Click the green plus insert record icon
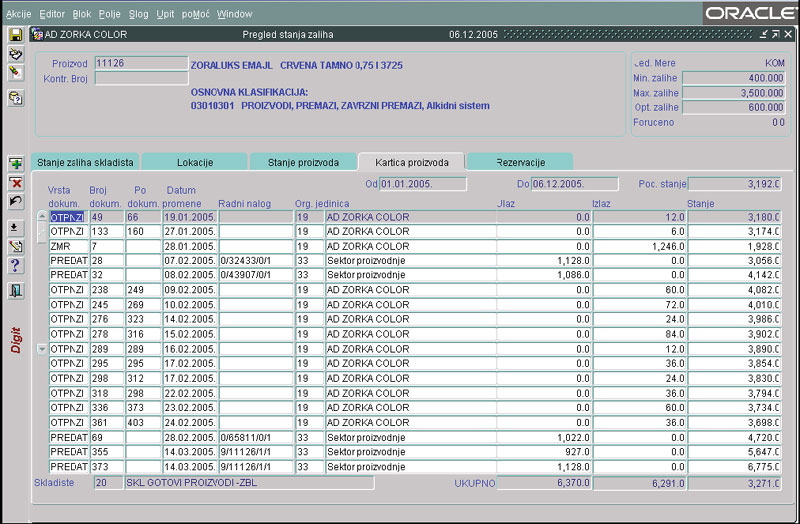 [x=16, y=164]
